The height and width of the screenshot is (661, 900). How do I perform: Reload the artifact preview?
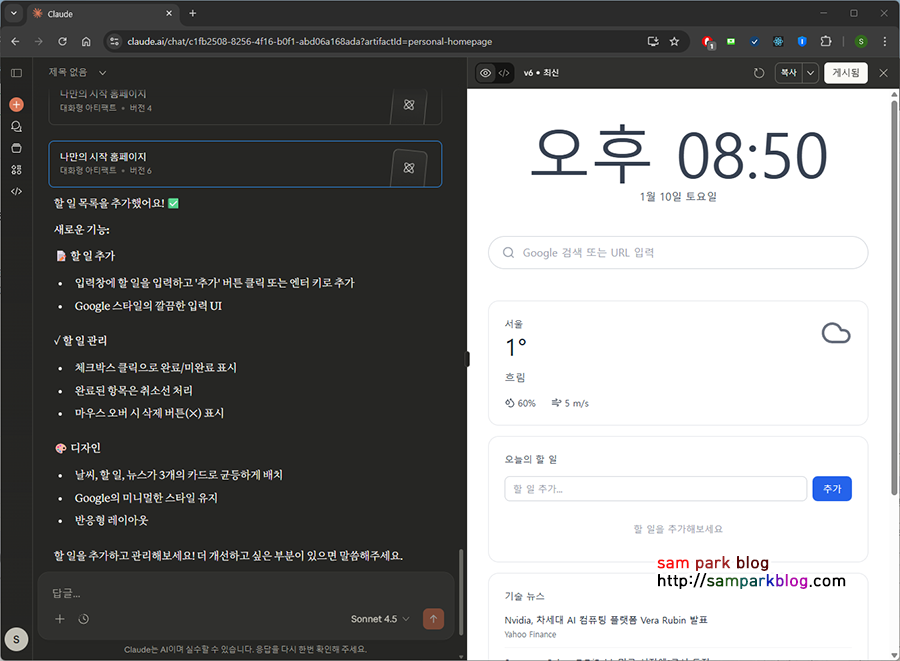[x=759, y=73]
